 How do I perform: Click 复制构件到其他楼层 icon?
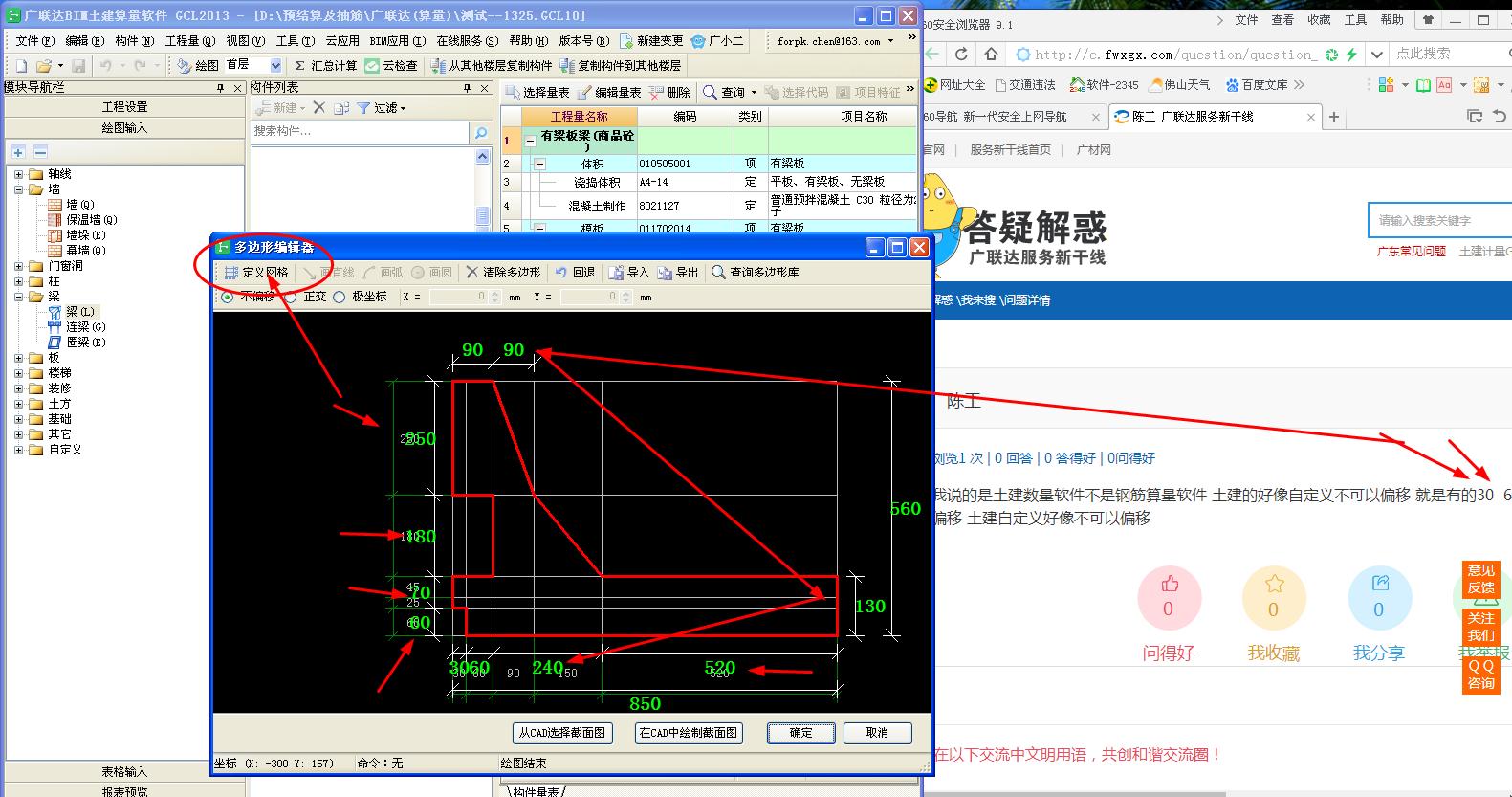(568, 65)
